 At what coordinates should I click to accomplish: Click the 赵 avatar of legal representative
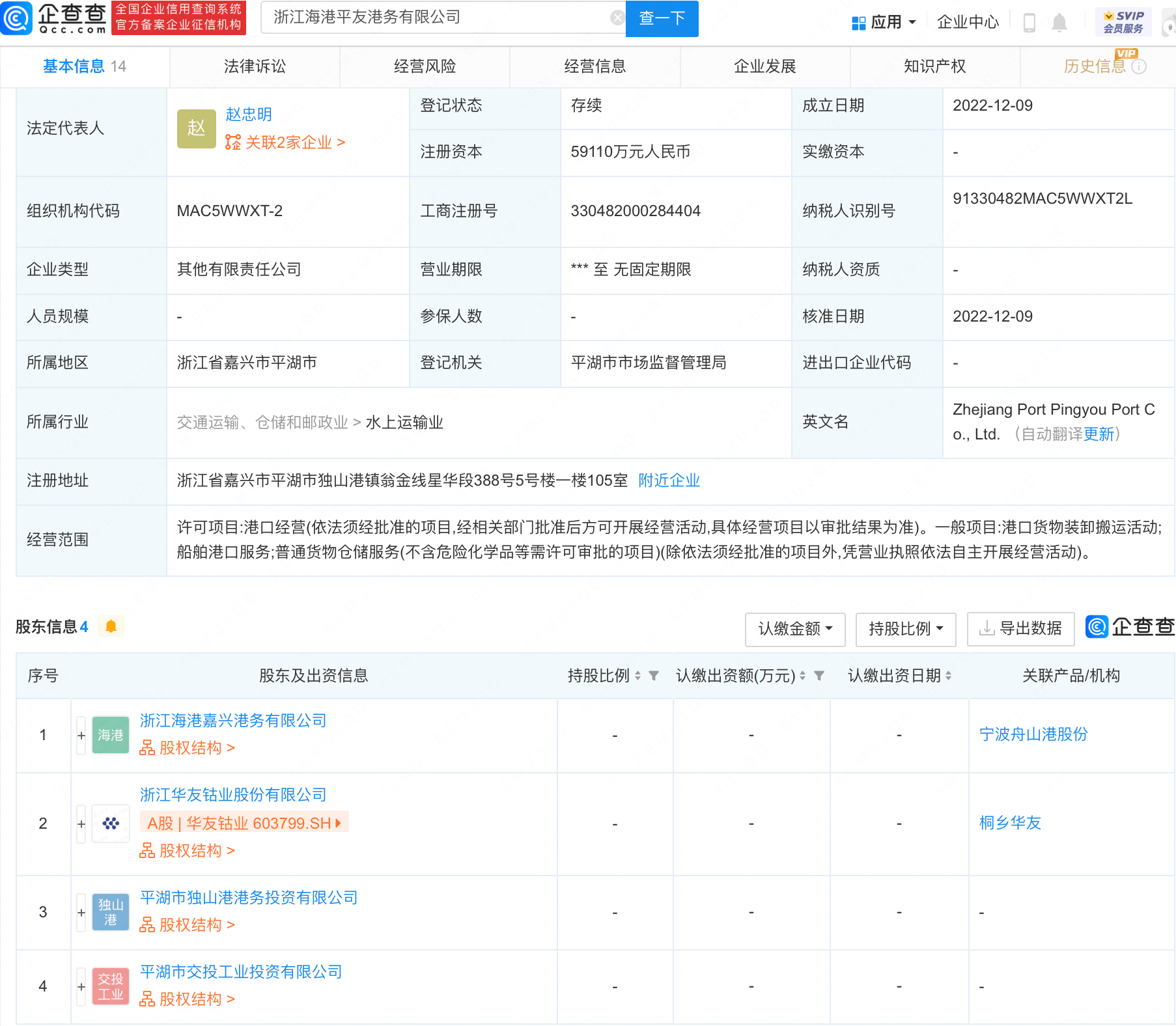[196, 128]
